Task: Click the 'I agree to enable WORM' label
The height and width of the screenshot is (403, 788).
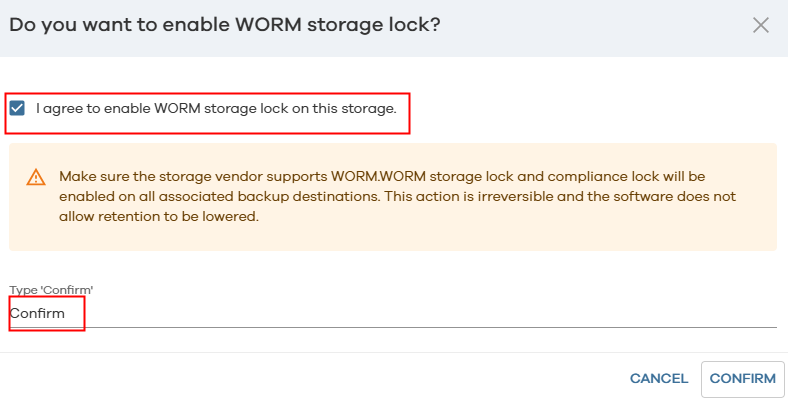Action: pyautogui.click(x=216, y=108)
